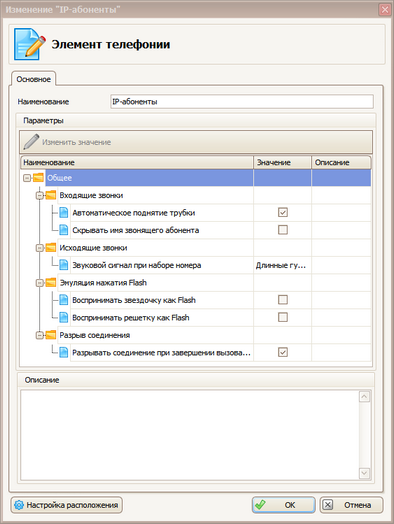The image size is (394, 524).
Task: Check Скрывать имя звонящего абонента checkbox
Action: tap(283, 230)
